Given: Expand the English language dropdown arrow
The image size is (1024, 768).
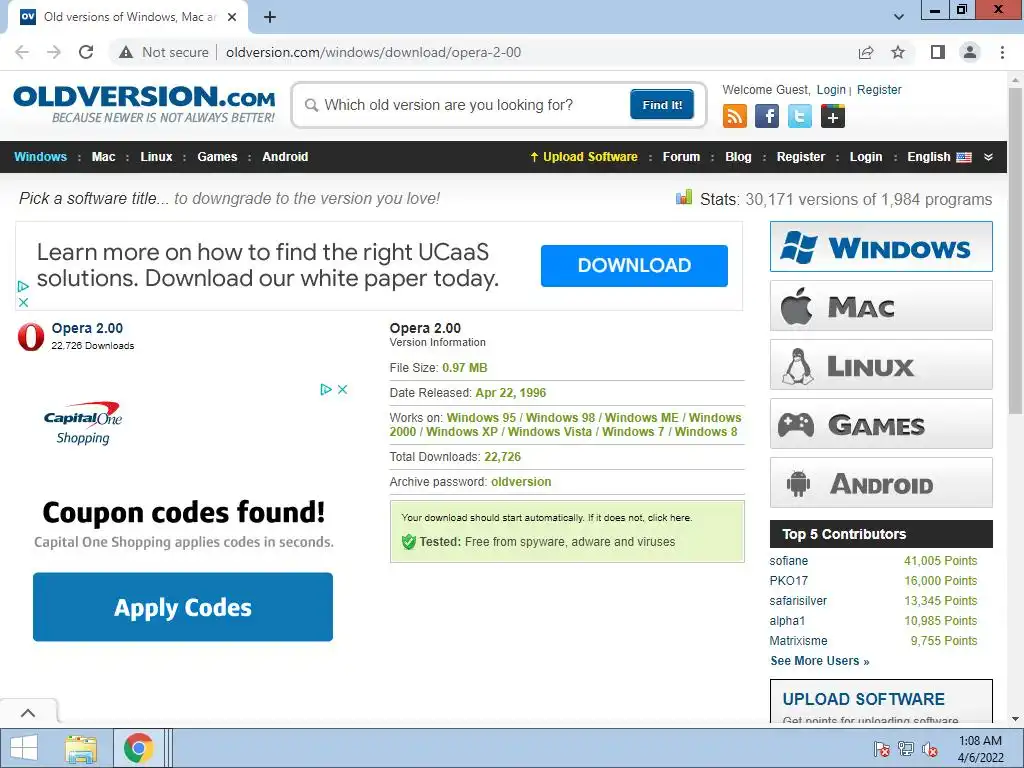Looking at the screenshot, I should pyautogui.click(x=988, y=157).
